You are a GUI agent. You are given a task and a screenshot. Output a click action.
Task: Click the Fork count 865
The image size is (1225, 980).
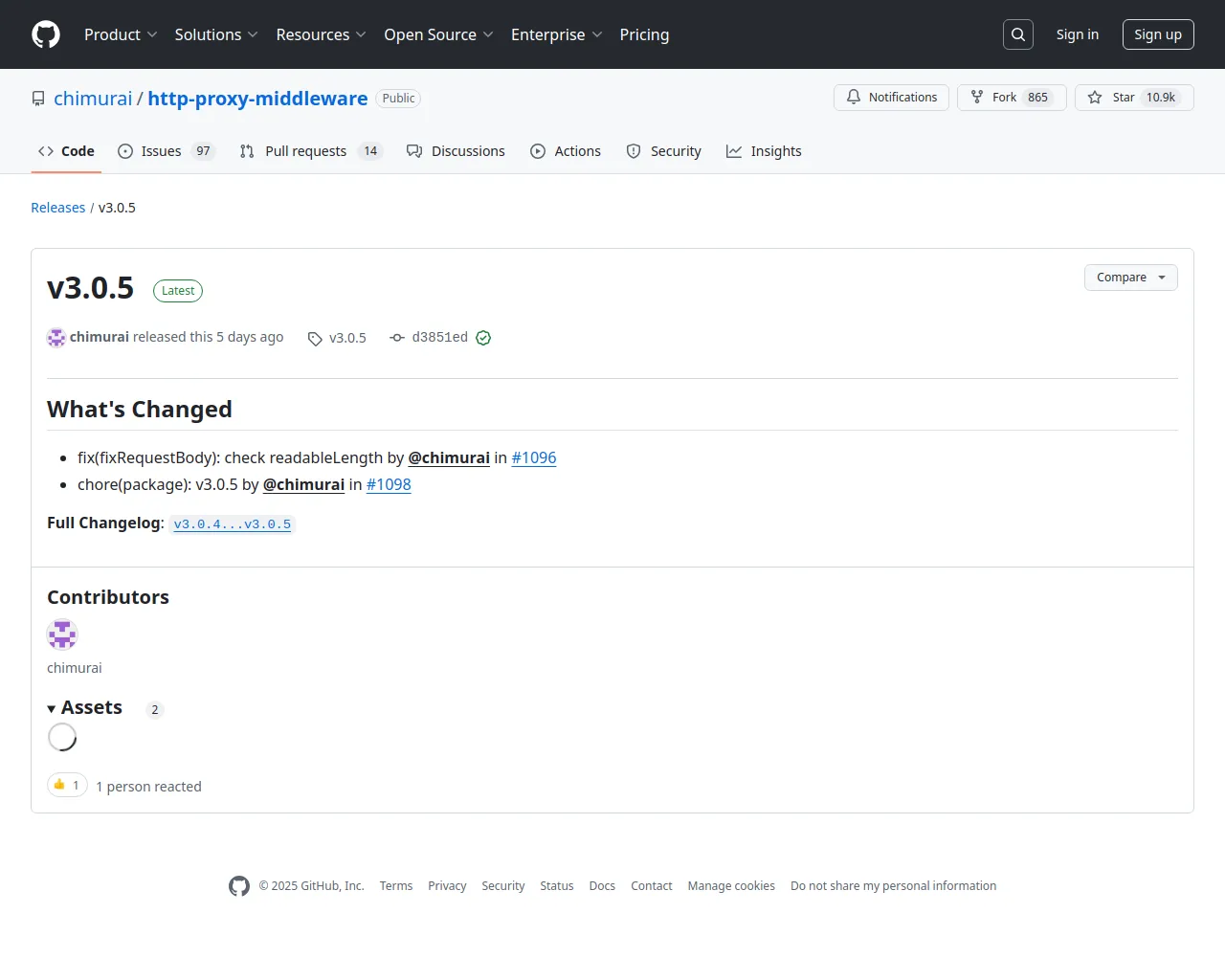pos(1038,98)
